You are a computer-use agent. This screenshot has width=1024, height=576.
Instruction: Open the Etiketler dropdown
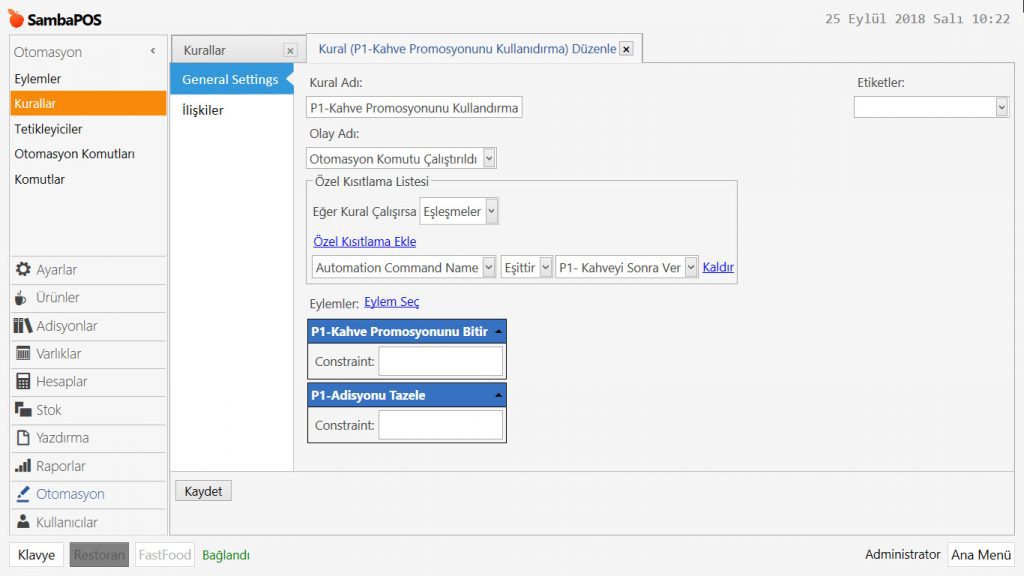click(x=1001, y=107)
